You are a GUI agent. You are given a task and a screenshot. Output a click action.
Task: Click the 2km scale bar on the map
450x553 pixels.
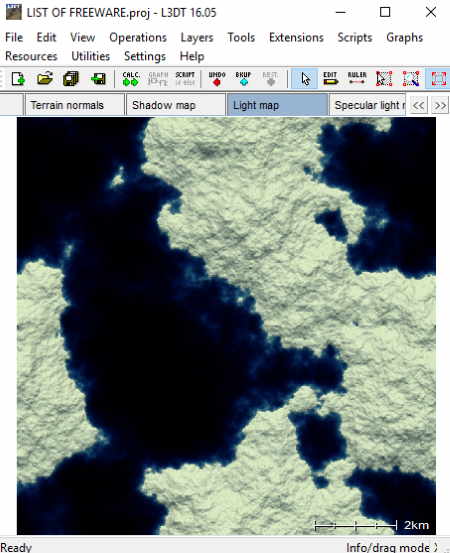(372, 525)
